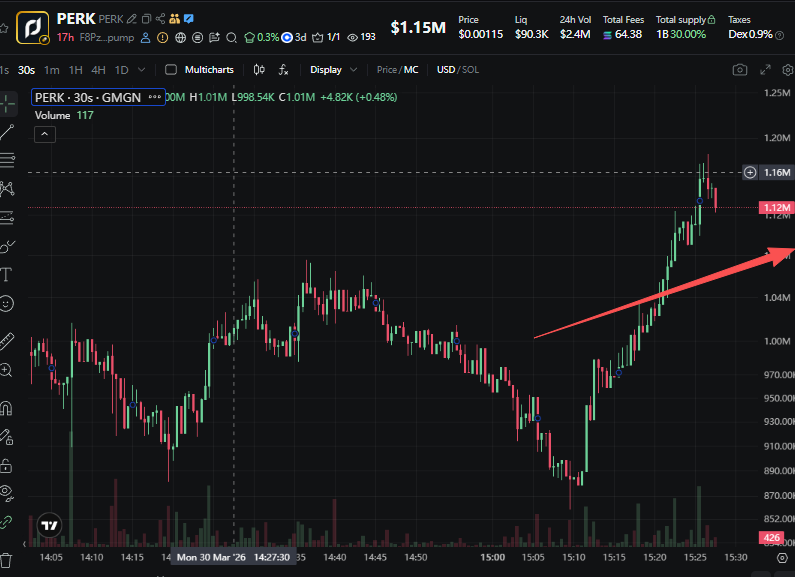The height and width of the screenshot is (577, 795).
Task: Open the fx indicators icon
Action: pos(283,70)
